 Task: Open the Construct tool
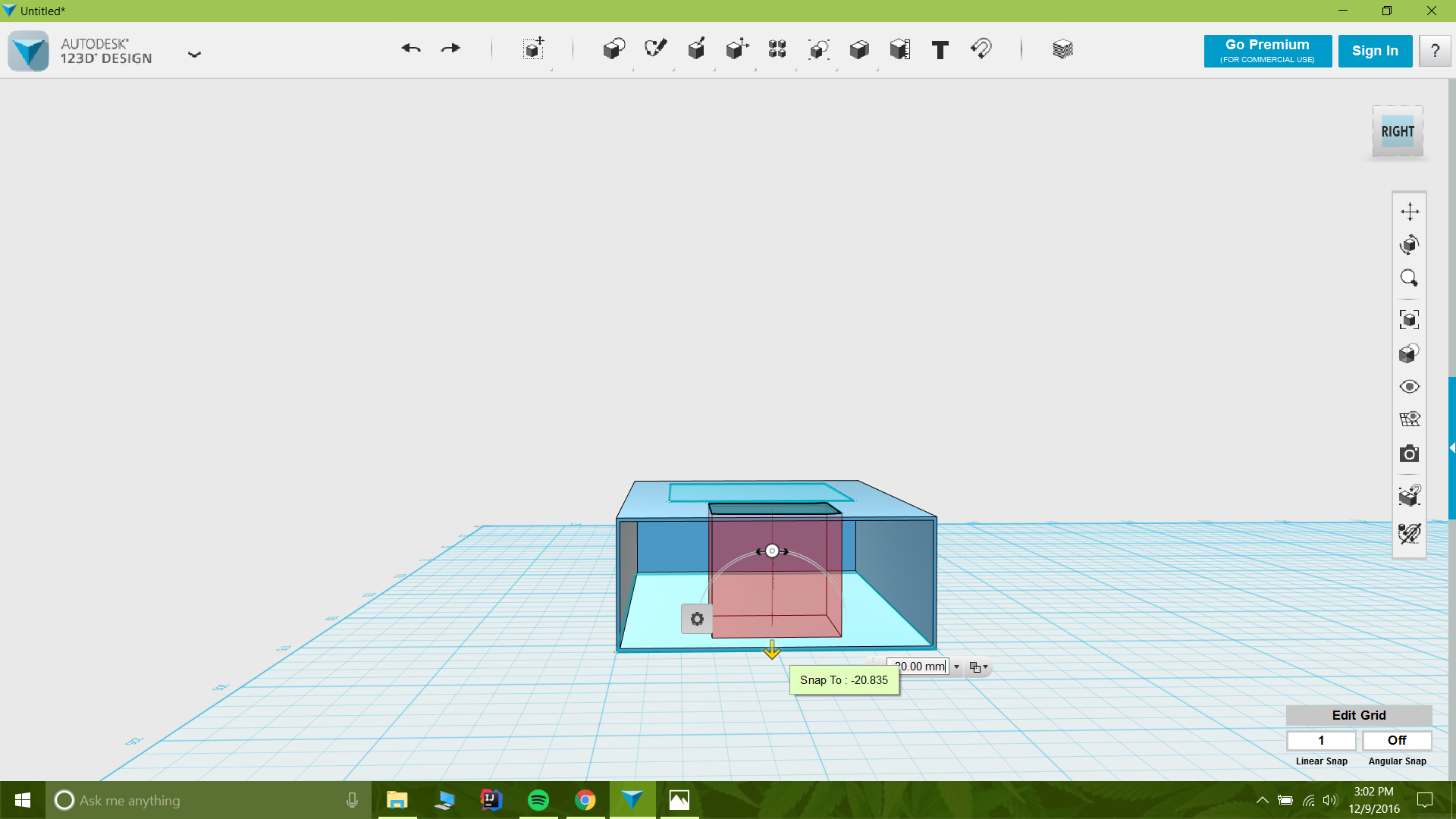[x=696, y=49]
